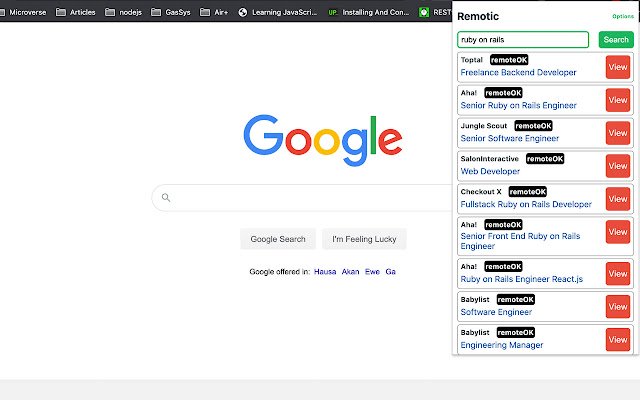Image resolution: width=640 pixels, height=400 pixels.
Task: Click the green Search button in Remotic
Action: (x=616, y=40)
